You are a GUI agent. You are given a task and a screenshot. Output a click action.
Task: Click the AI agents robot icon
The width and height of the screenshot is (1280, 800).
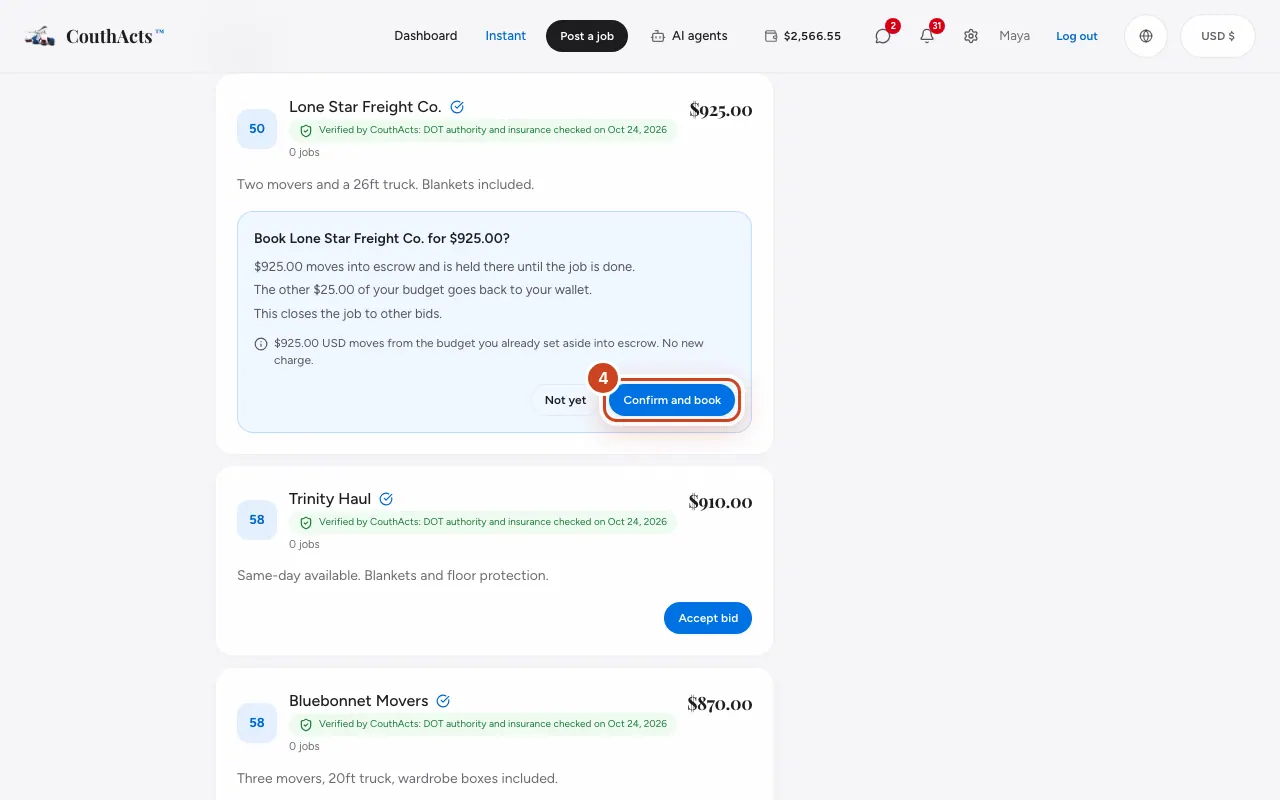pos(658,36)
